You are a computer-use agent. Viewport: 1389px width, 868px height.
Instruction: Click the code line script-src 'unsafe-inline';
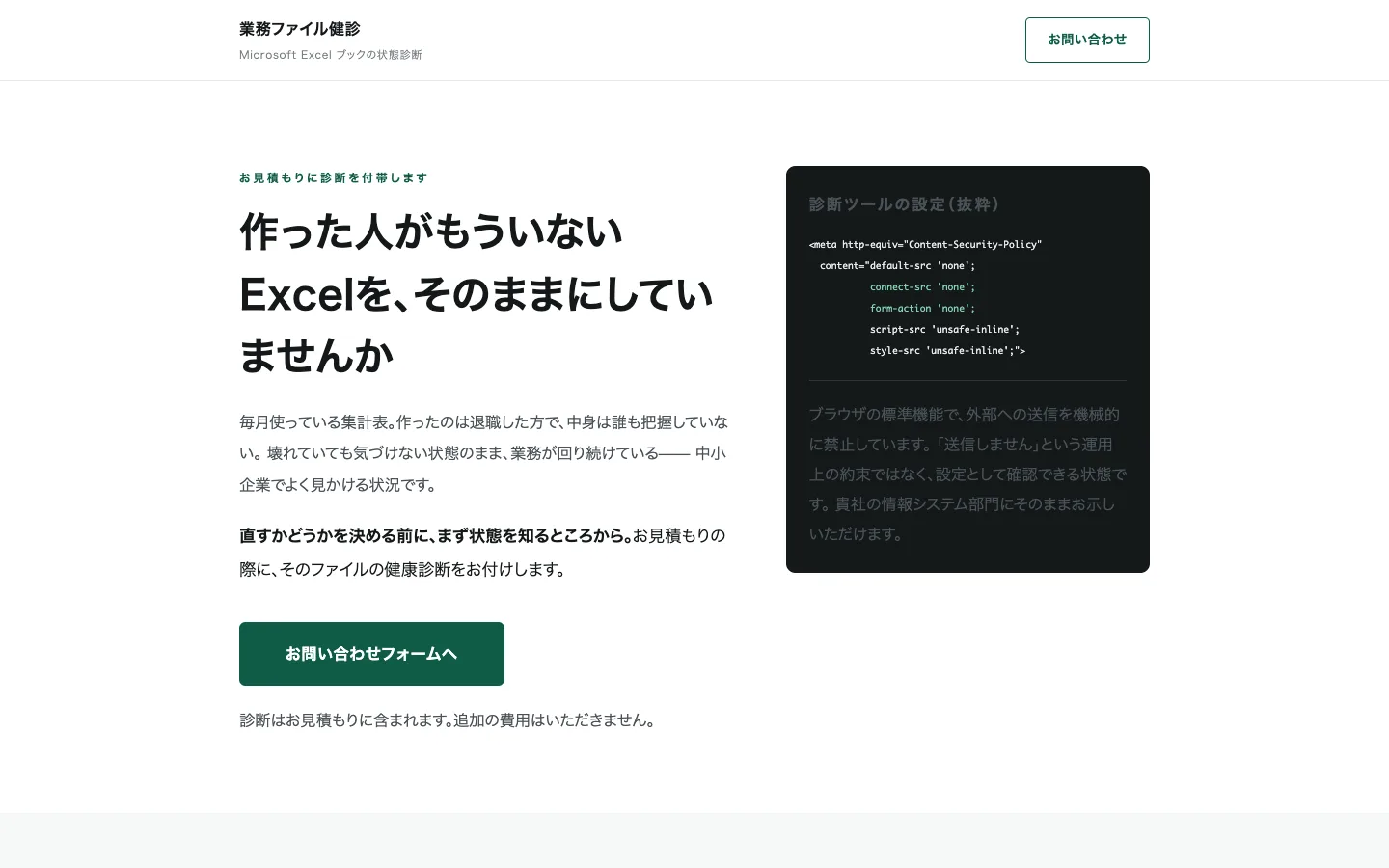pos(944,329)
